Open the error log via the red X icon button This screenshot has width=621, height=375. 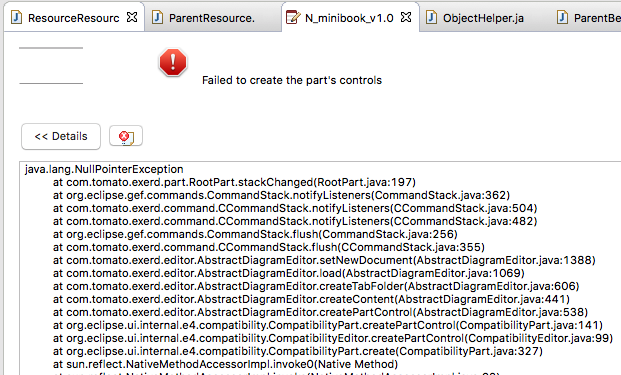click(126, 137)
